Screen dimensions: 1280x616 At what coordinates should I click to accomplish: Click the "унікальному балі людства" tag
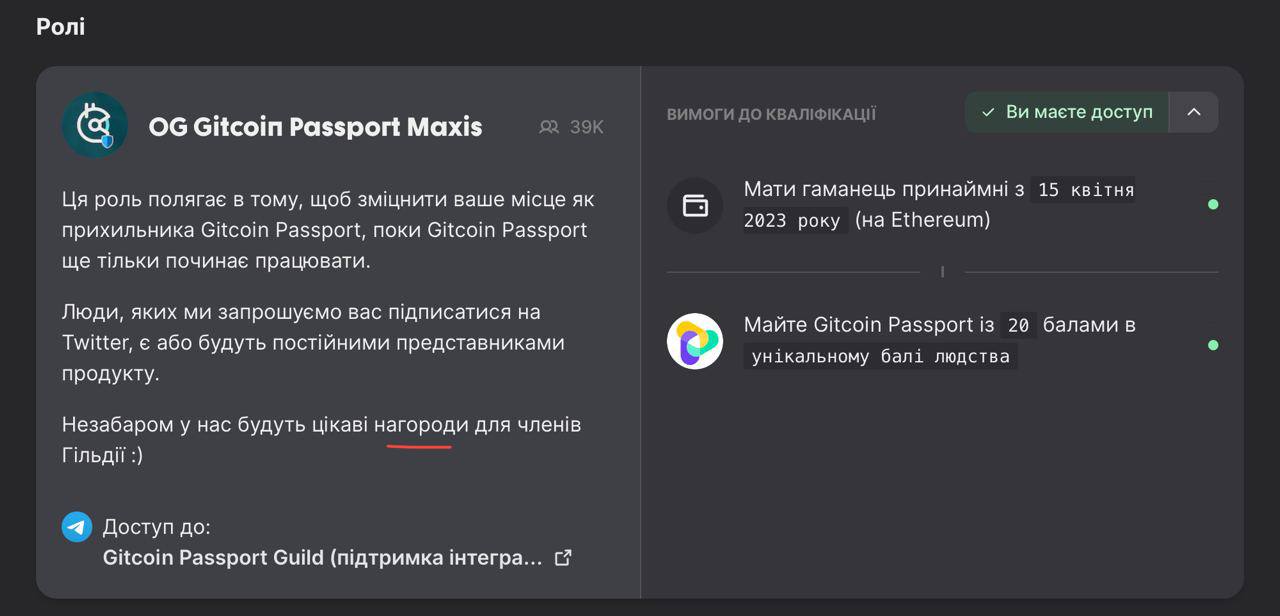coord(880,357)
